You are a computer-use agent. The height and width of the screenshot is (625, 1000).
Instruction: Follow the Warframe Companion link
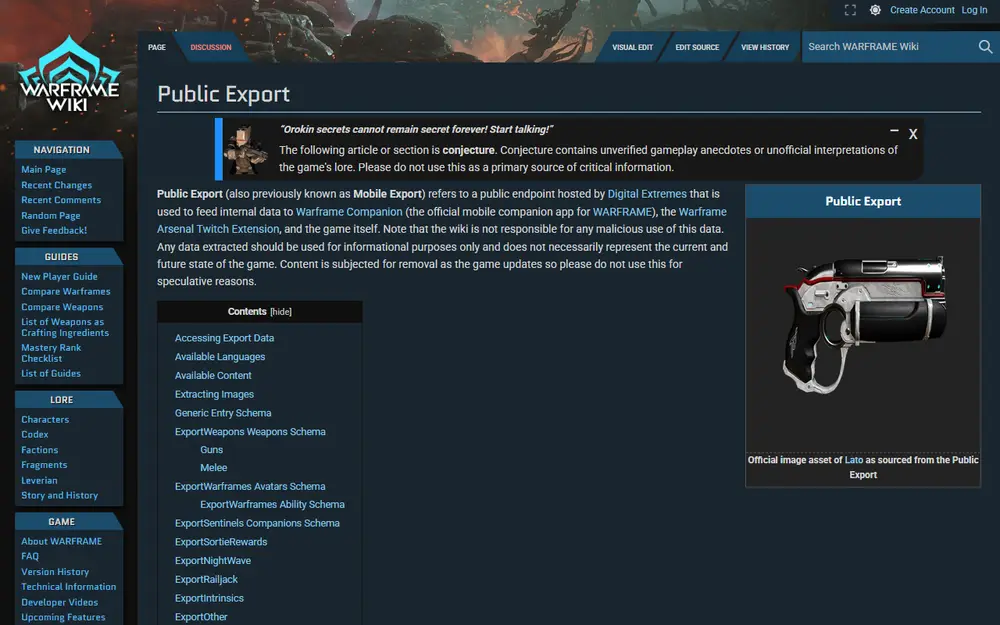click(349, 212)
